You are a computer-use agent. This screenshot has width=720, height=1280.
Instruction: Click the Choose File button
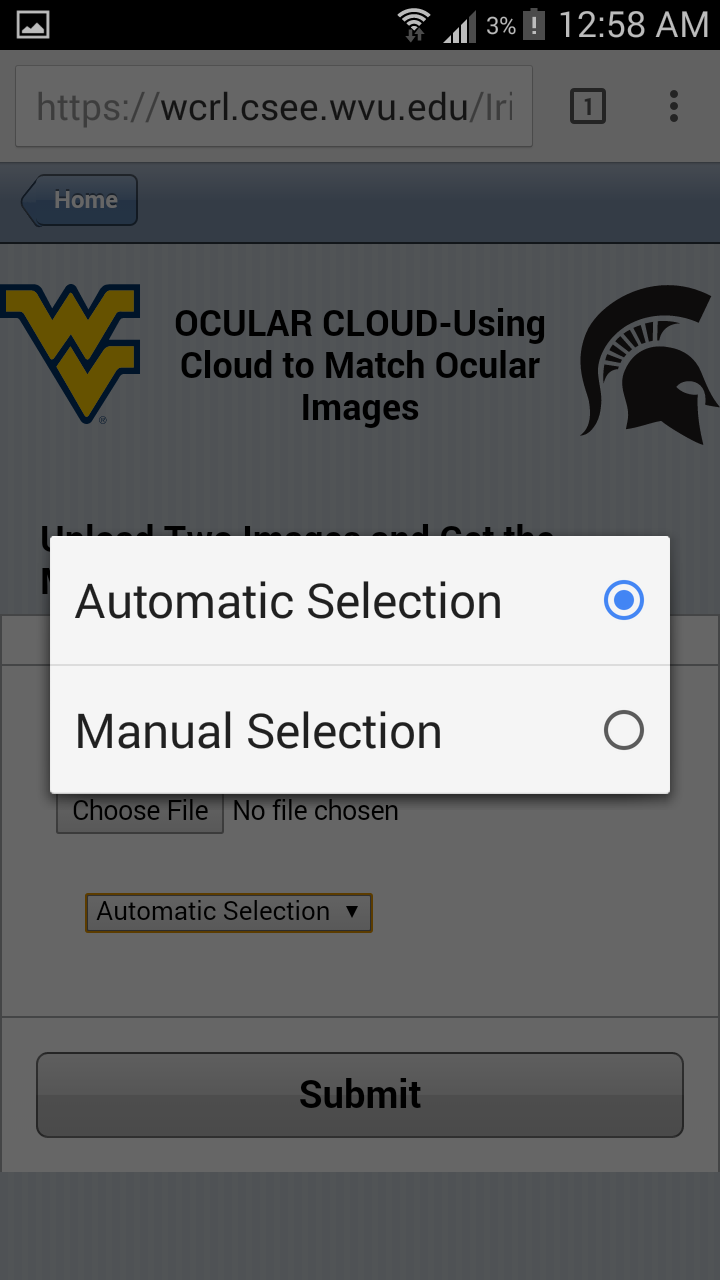(140, 811)
